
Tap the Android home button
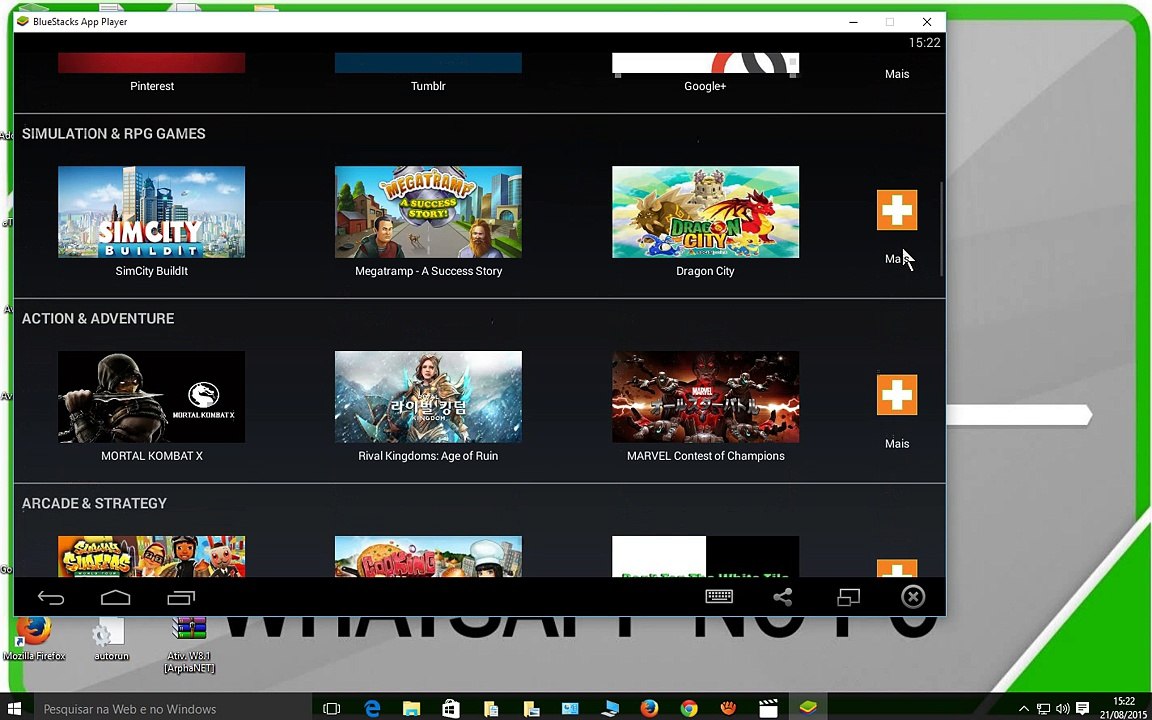115,597
